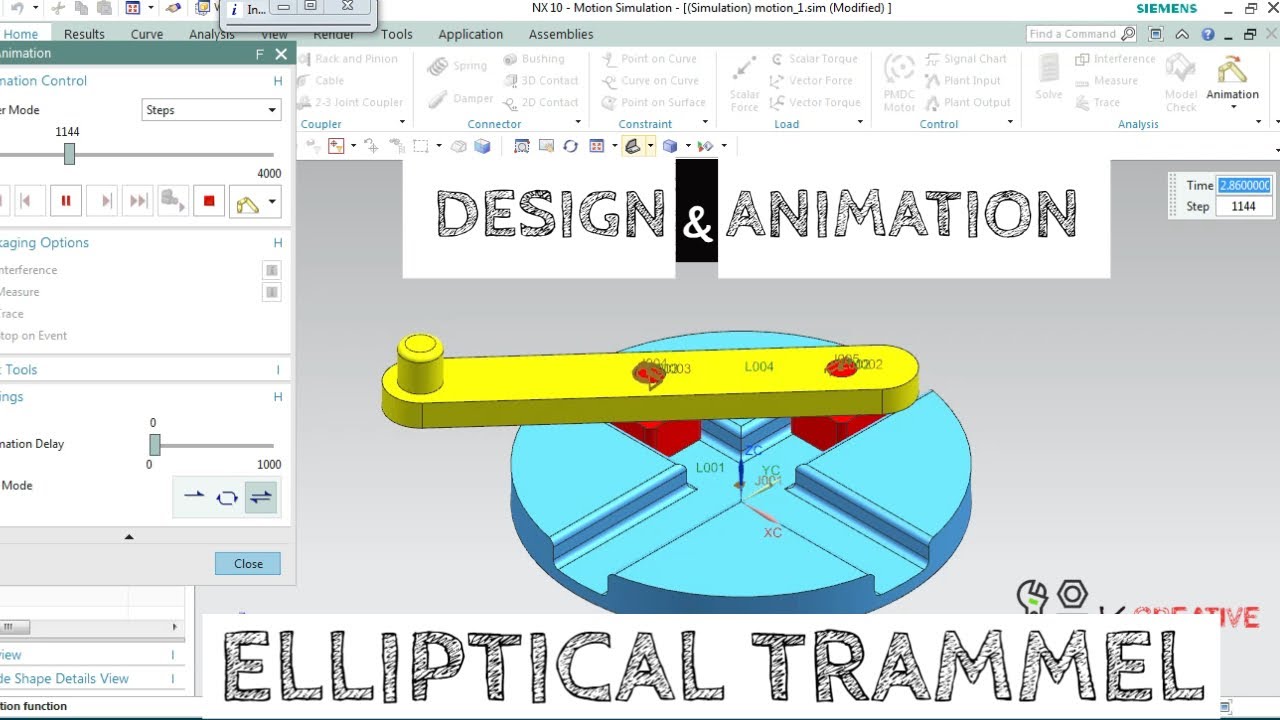Step forward one frame in animation

coord(103,201)
